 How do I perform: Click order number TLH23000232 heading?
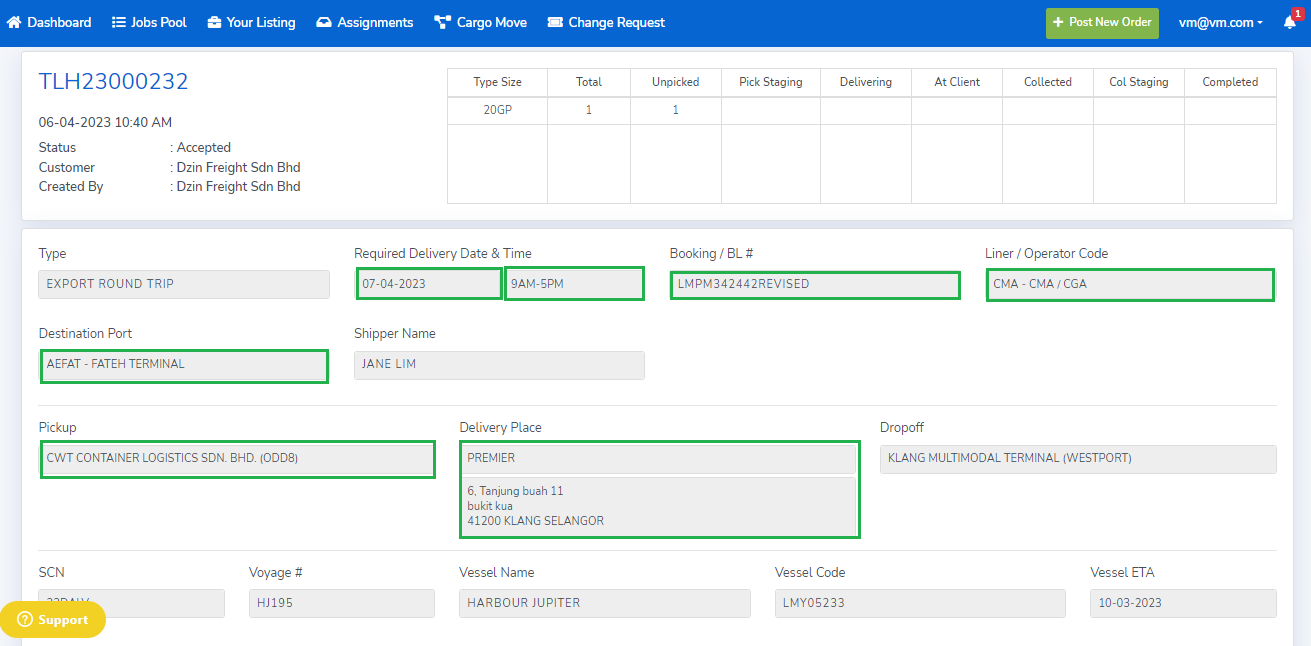[113, 82]
